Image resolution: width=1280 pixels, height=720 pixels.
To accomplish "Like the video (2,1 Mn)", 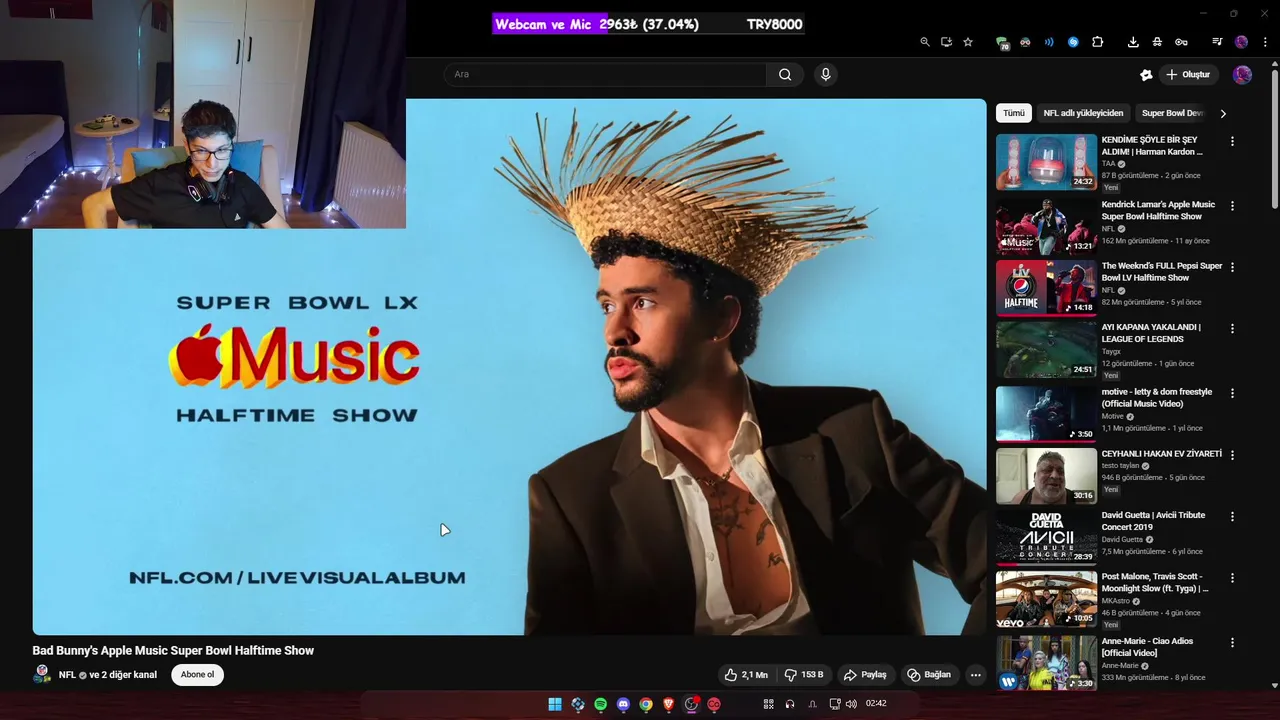I will tap(746, 675).
